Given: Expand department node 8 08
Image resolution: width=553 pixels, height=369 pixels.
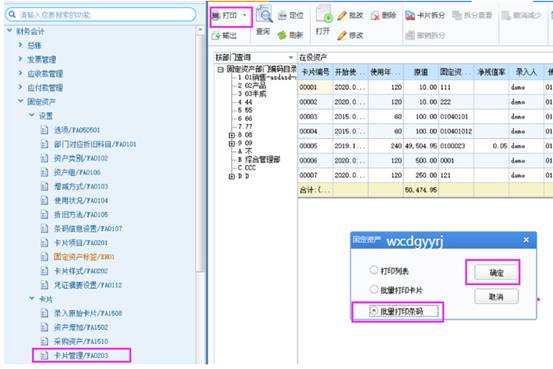Looking at the screenshot, I should pos(232,135).
